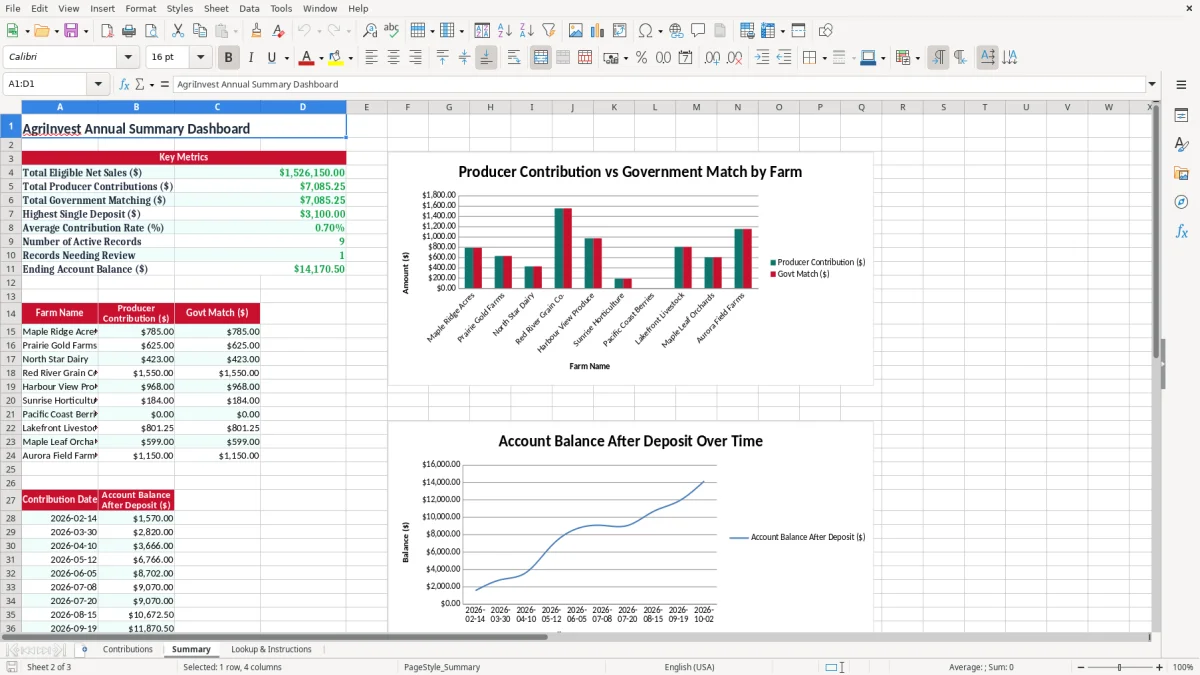Click the Cut scissors icon
The image size is (1200, 675).
click(177, 31)
